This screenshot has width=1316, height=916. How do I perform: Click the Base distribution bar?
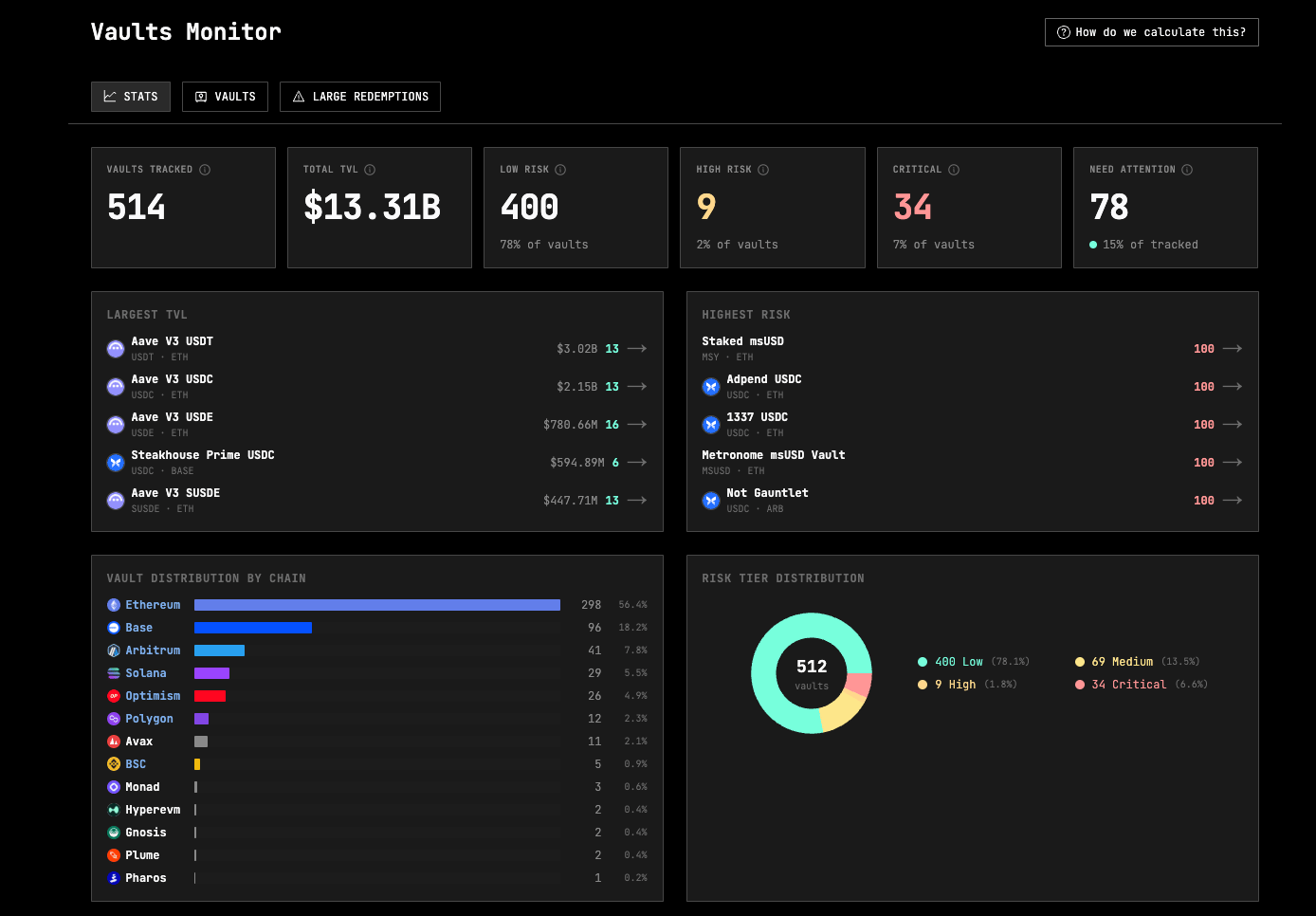(x=253, y=628)
